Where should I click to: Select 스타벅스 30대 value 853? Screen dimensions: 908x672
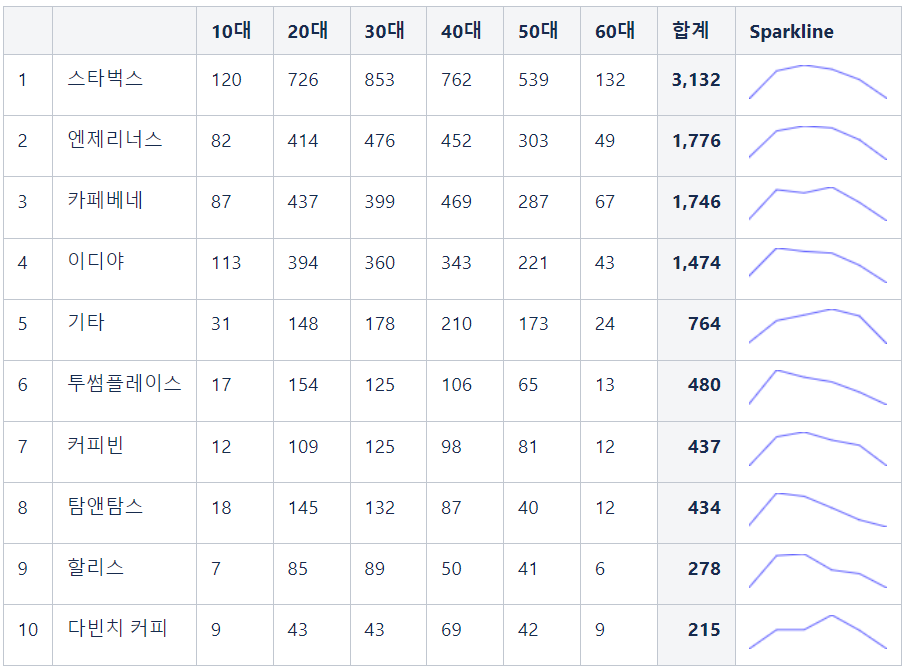click(x=379, y=79)
